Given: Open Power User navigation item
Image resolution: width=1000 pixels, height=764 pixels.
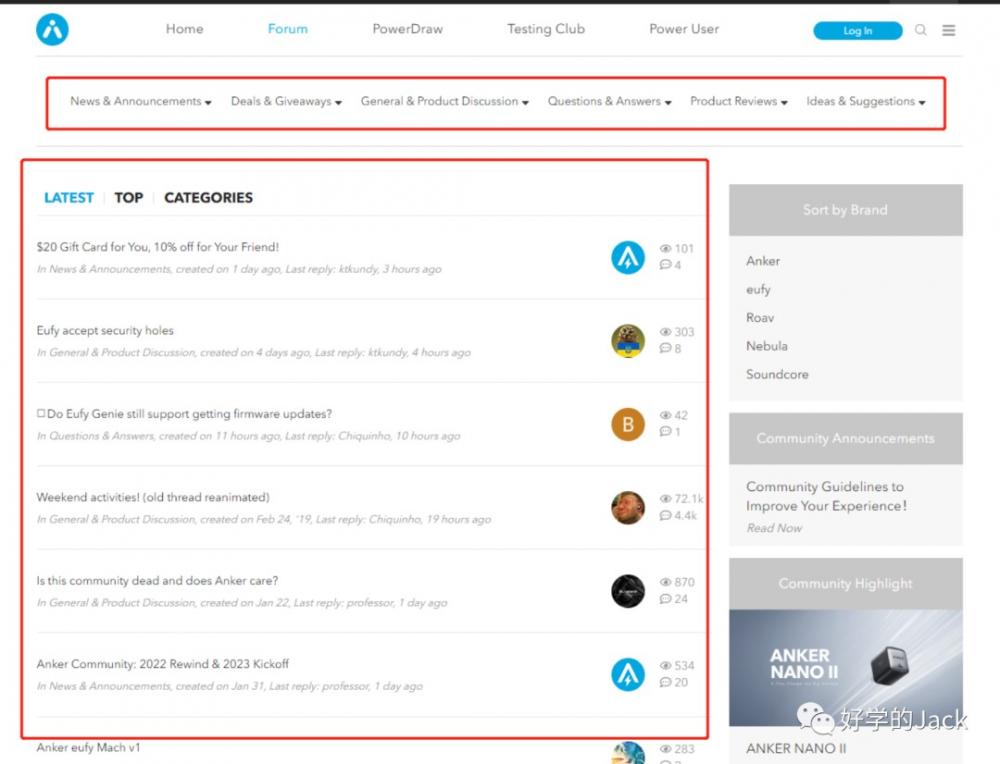Looking at the screenshot, I should 684,29.
